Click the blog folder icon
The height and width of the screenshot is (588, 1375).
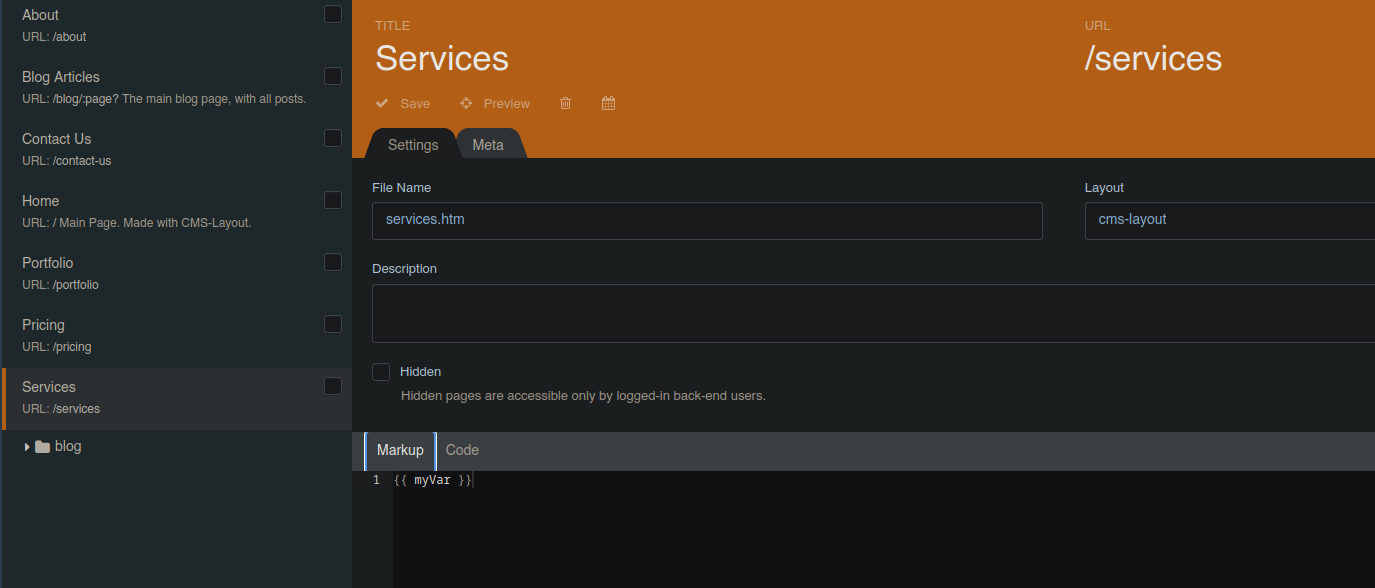(42, 447)
